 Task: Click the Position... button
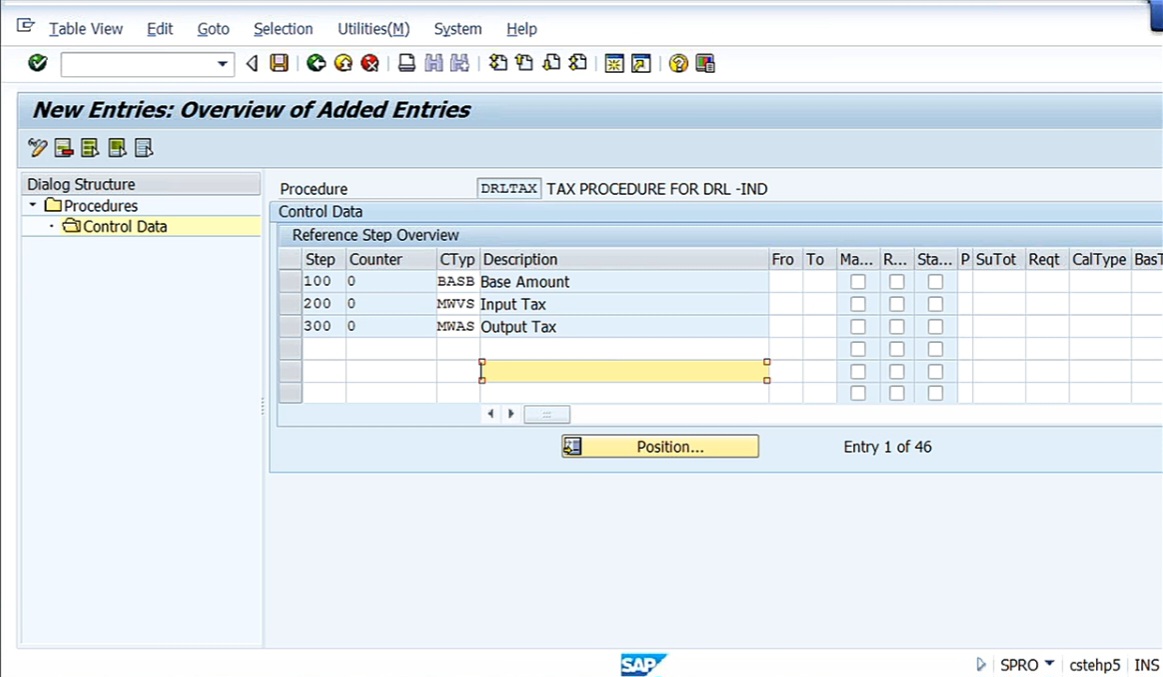click(660, 446)
